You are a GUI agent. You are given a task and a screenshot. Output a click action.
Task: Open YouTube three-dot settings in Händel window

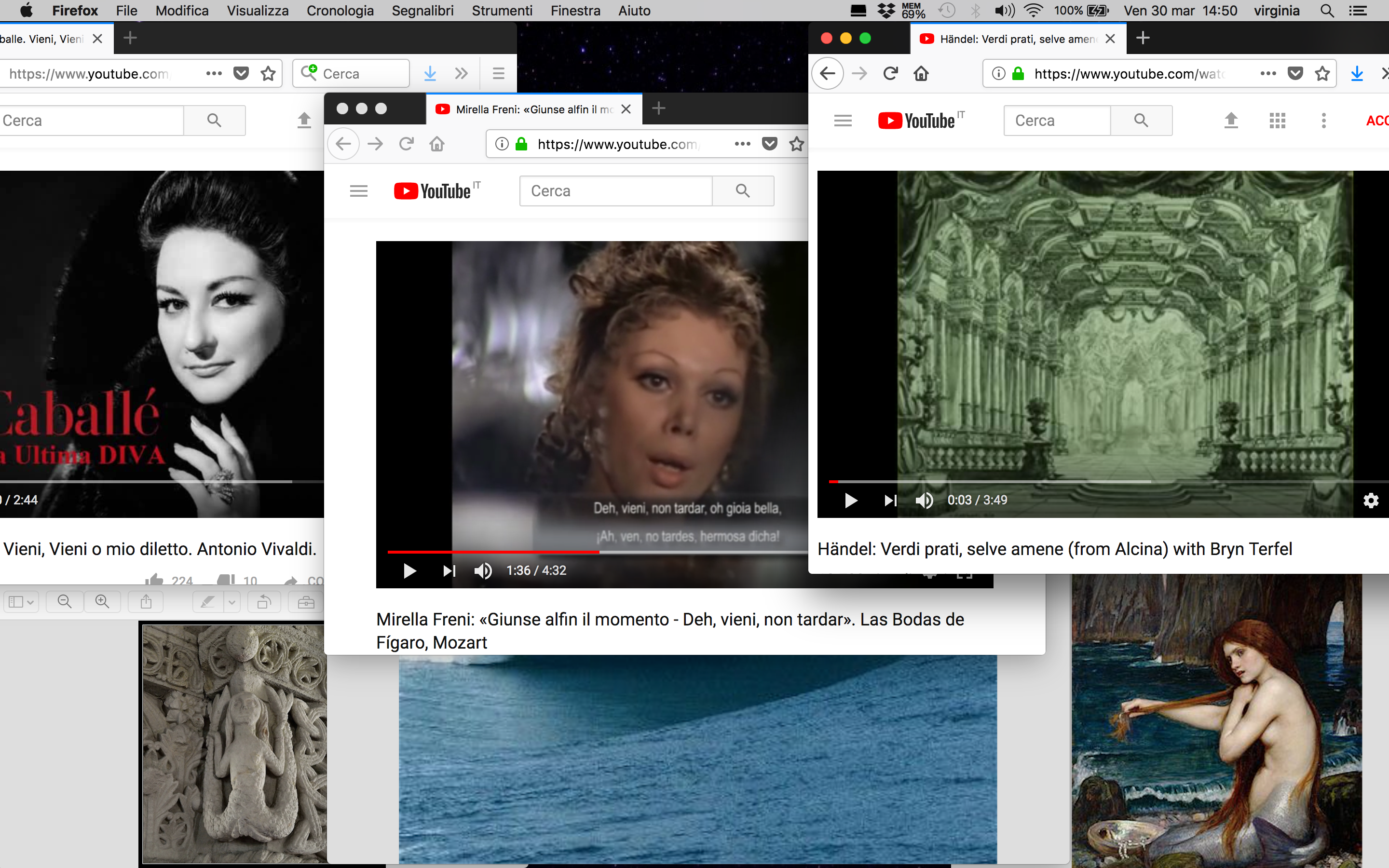tap(1323, 121)
